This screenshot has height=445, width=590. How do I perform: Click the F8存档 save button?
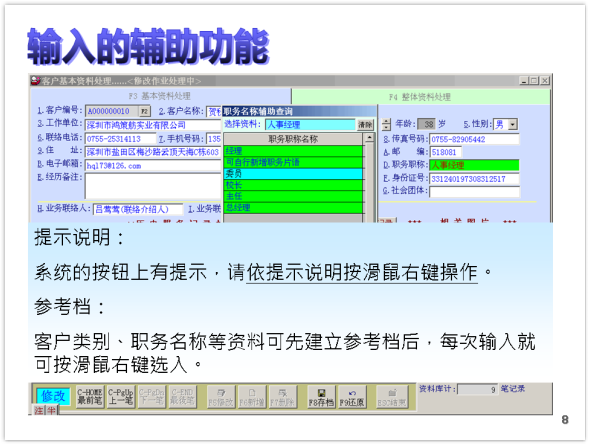(321, 397)
